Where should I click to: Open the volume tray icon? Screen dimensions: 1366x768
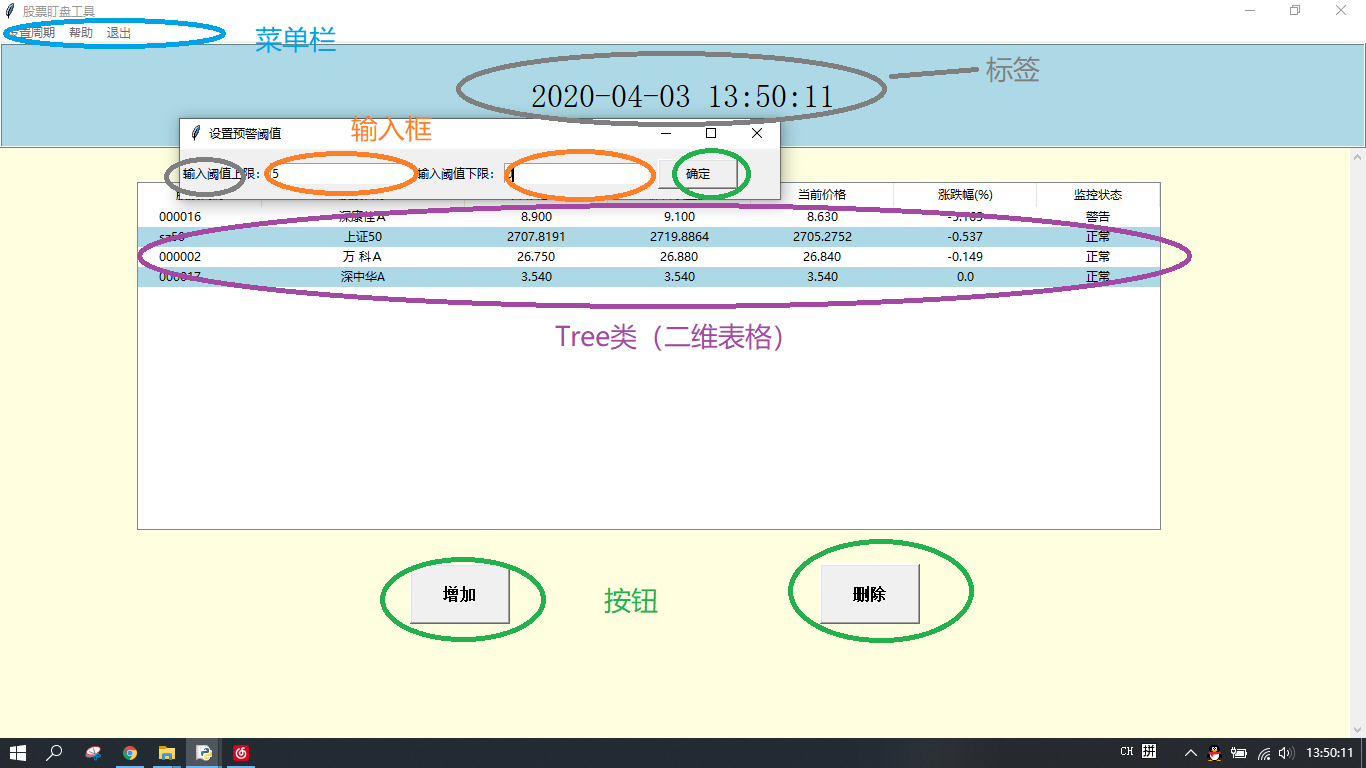point(1286,753)
